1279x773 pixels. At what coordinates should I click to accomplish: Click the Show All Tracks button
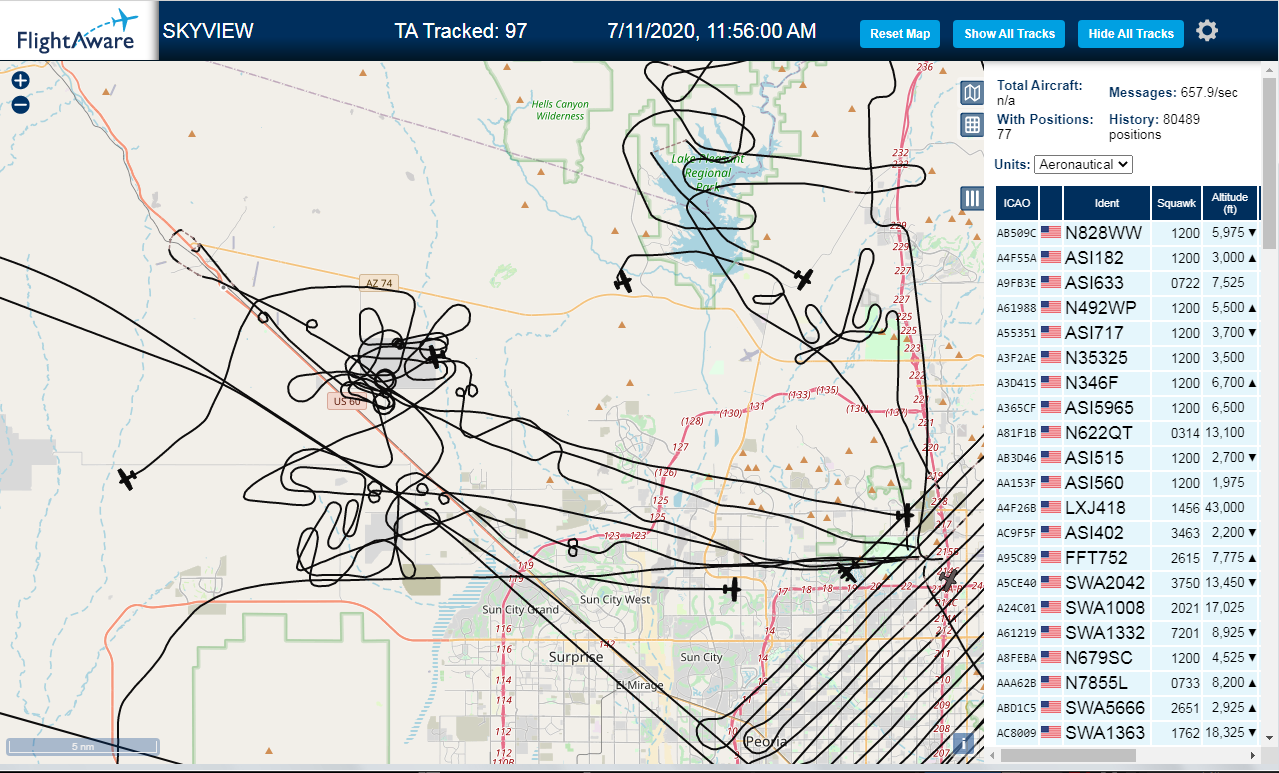point(1009,33)
